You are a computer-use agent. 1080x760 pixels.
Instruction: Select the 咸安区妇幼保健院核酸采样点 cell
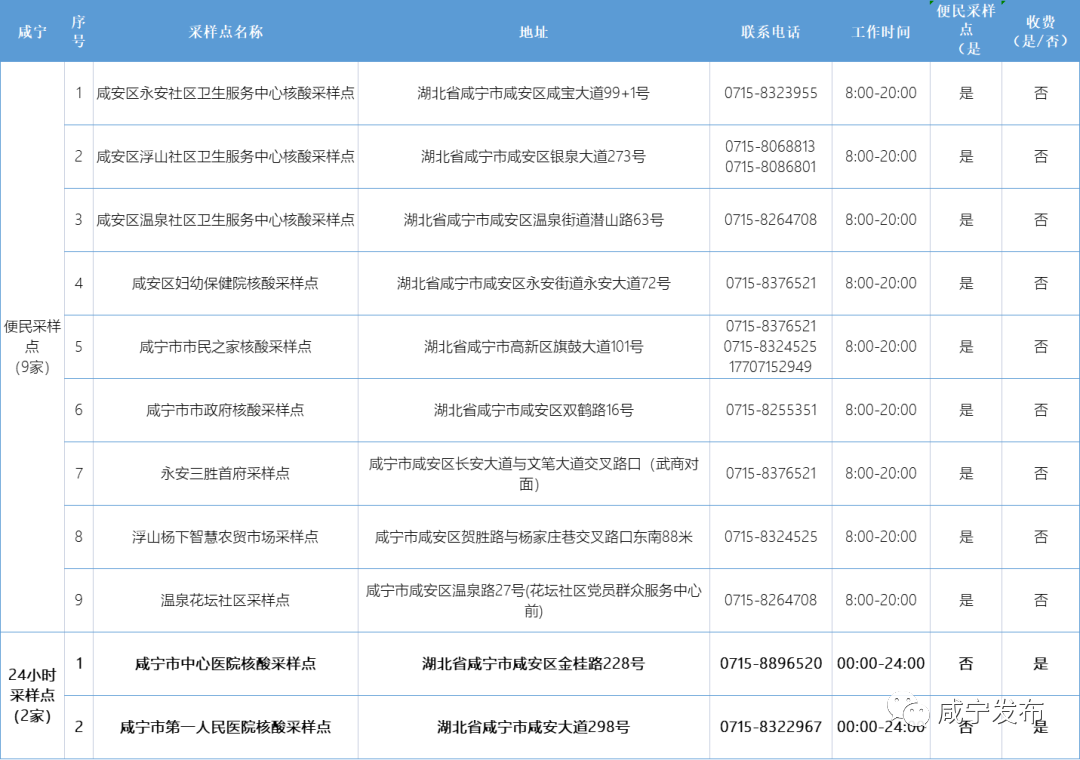point(225,283)
